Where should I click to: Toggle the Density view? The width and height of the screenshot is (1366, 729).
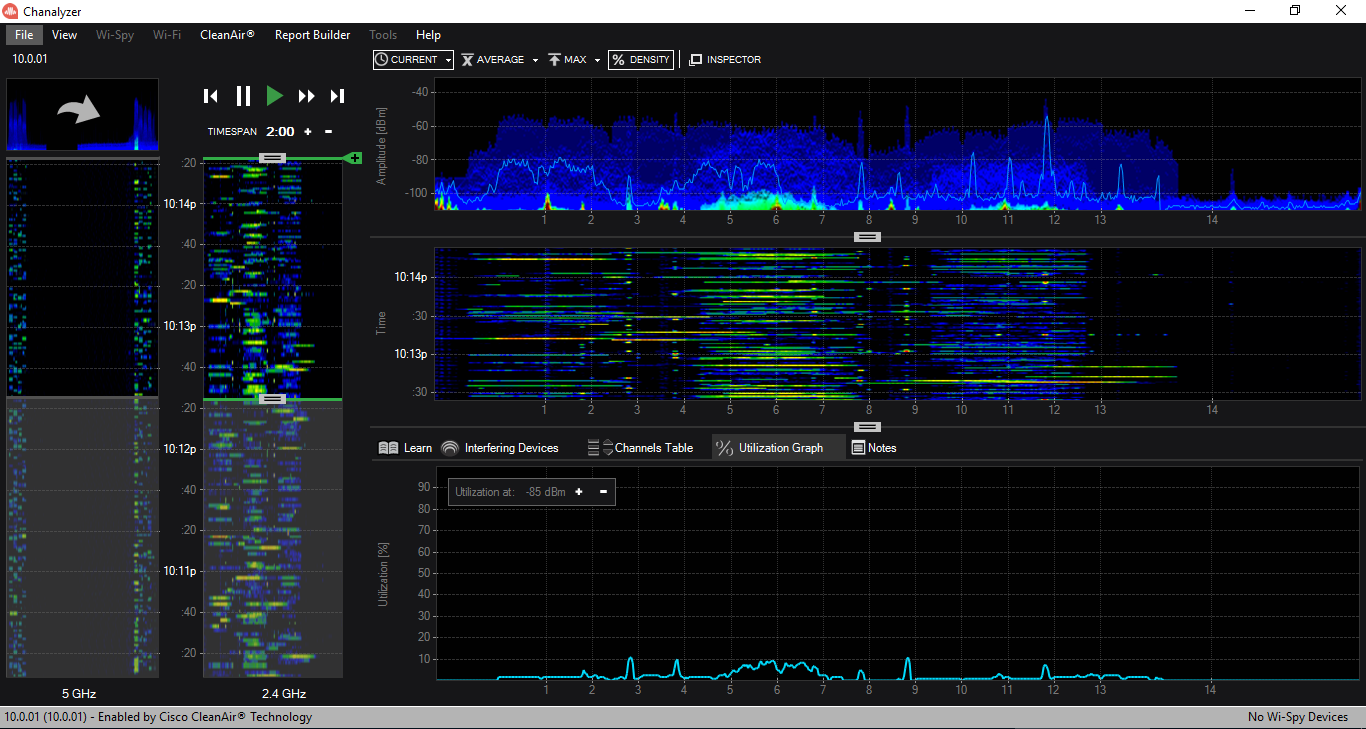coord(641,60)
